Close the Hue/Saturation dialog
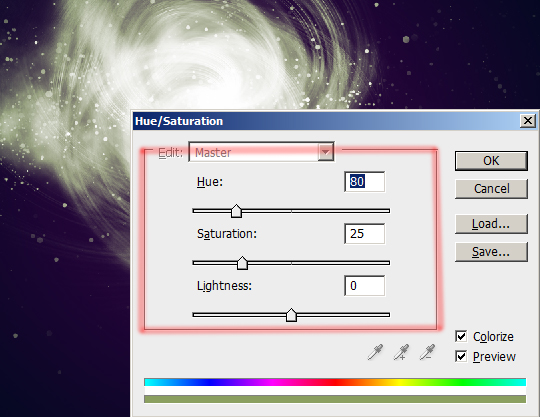 pyautogui.click(x=528, y=121)
